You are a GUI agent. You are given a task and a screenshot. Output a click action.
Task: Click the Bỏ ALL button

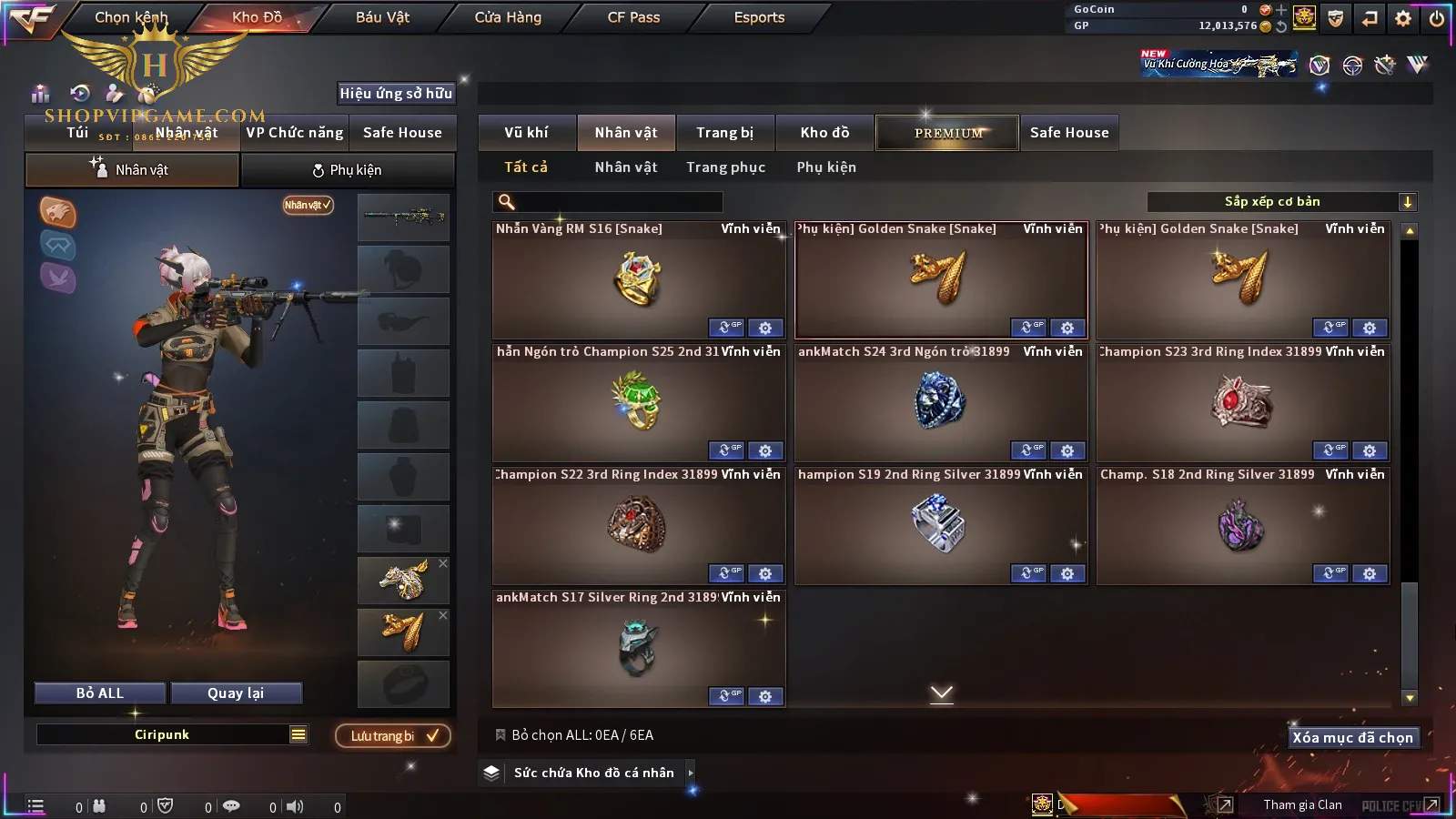(100, 693)
